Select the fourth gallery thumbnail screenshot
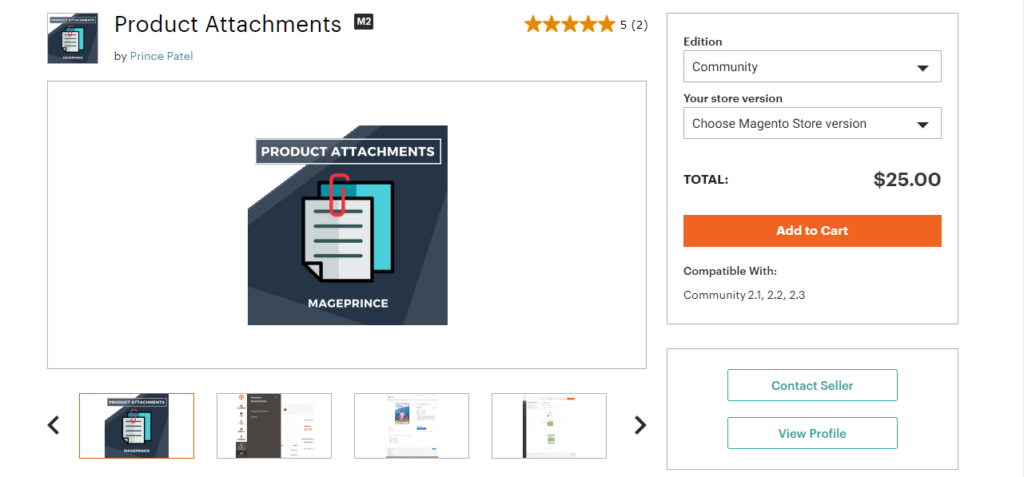This screenshot has height=477, width=1024. point(548,426)
